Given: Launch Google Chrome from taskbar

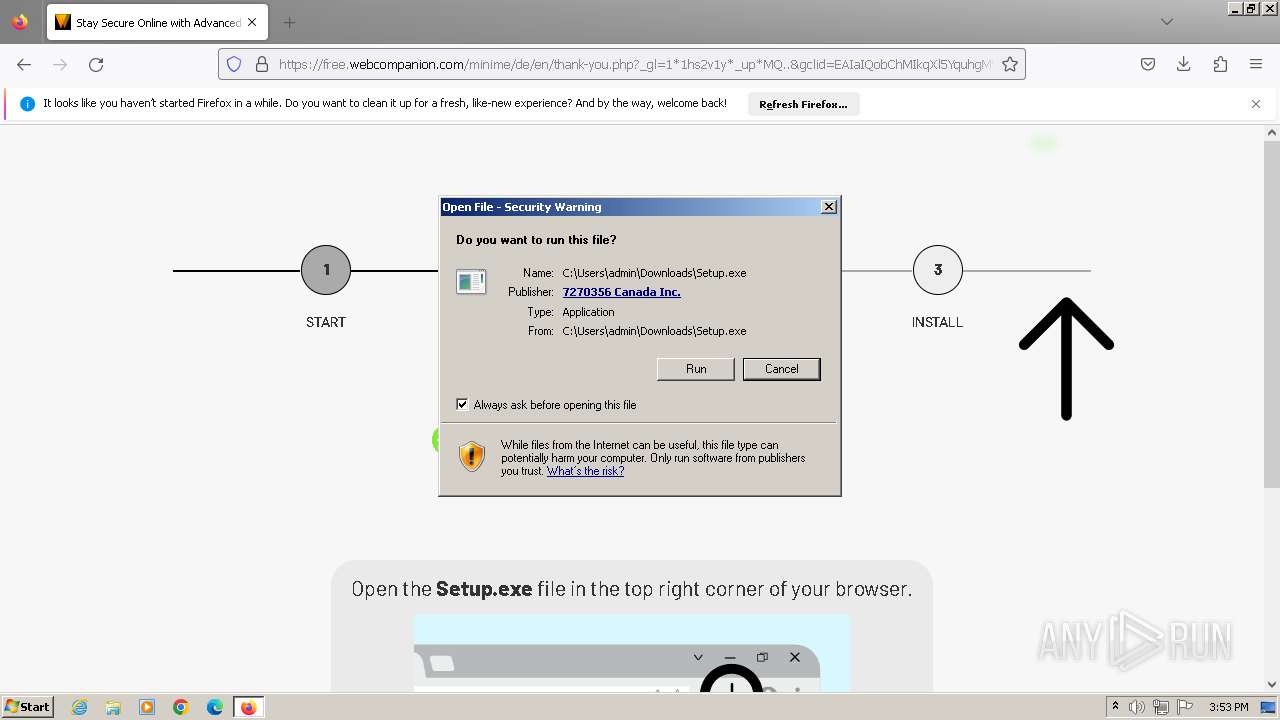Looking at the screenshot, I should [x=181, y=707].
